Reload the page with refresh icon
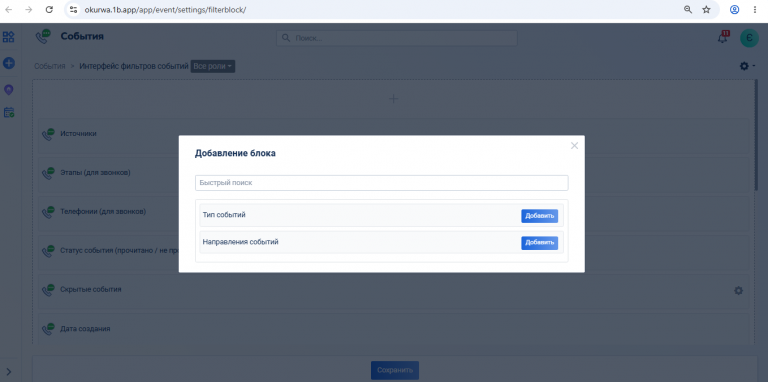 [49, 9]
